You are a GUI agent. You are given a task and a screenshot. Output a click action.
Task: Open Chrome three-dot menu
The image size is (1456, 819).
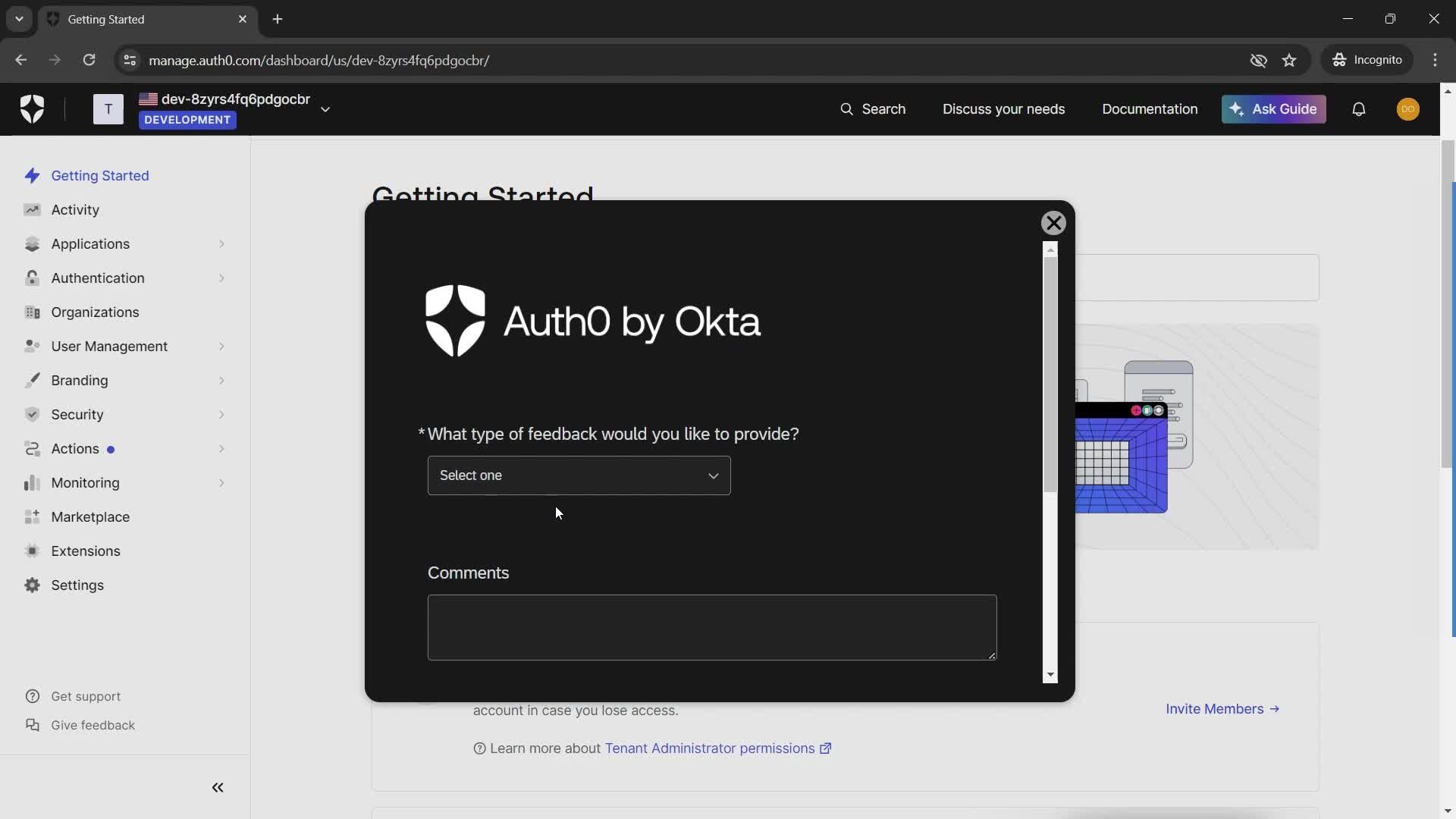click(1435, 60)
